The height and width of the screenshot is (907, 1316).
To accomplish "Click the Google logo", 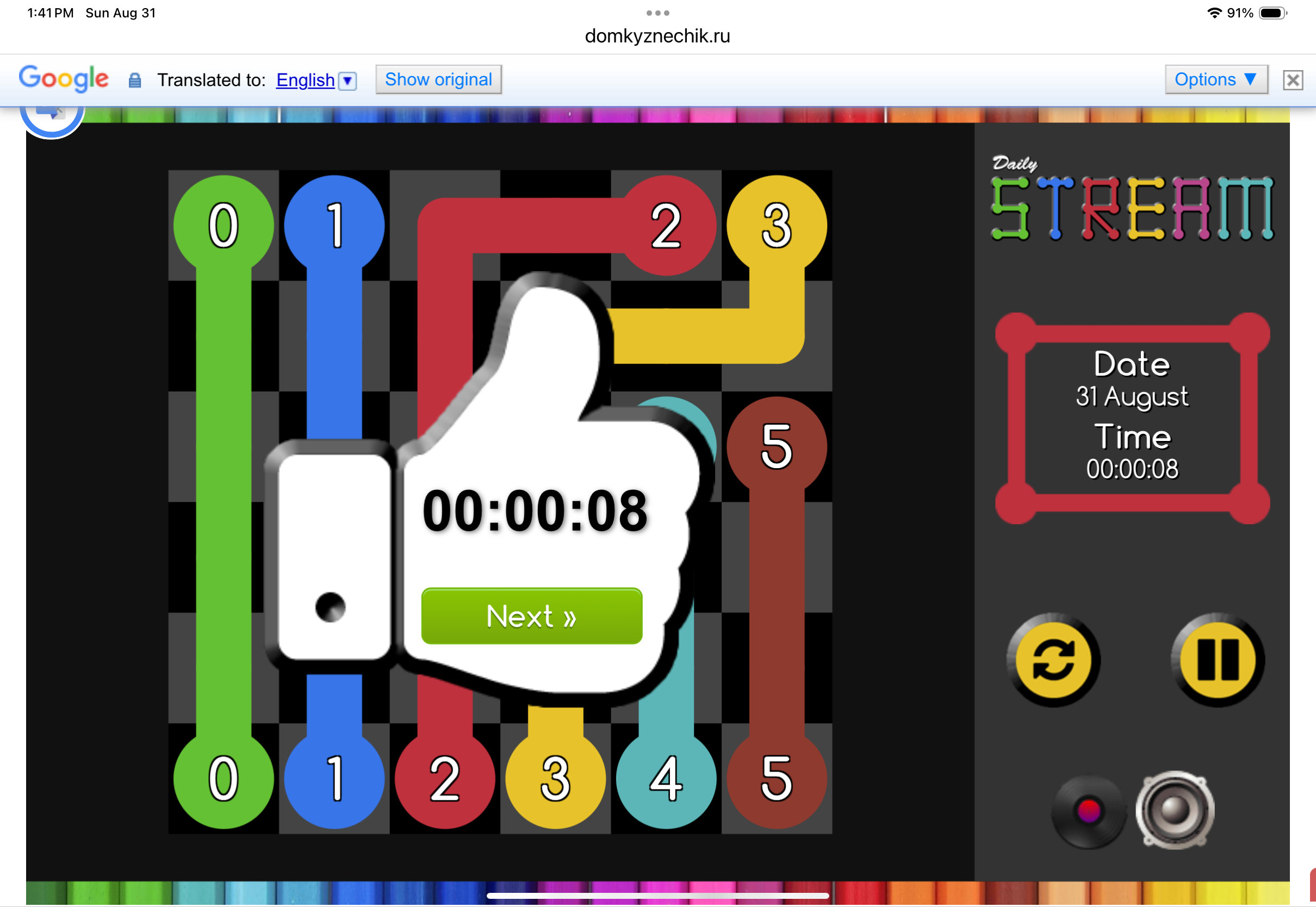I will point(64,78).
